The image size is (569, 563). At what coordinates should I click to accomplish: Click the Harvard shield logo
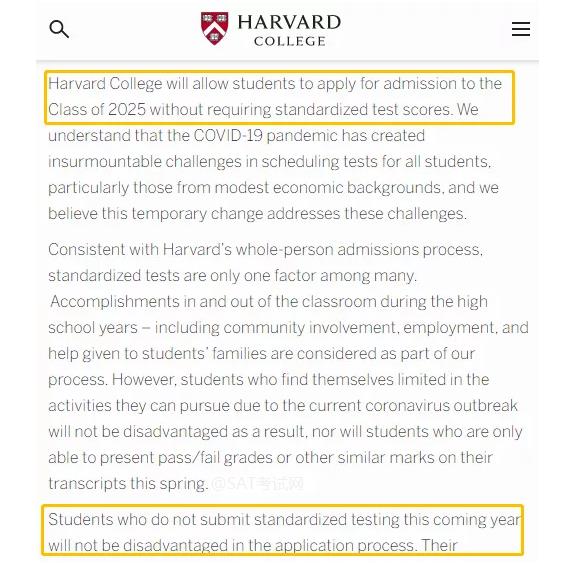[x=214, y=28]
